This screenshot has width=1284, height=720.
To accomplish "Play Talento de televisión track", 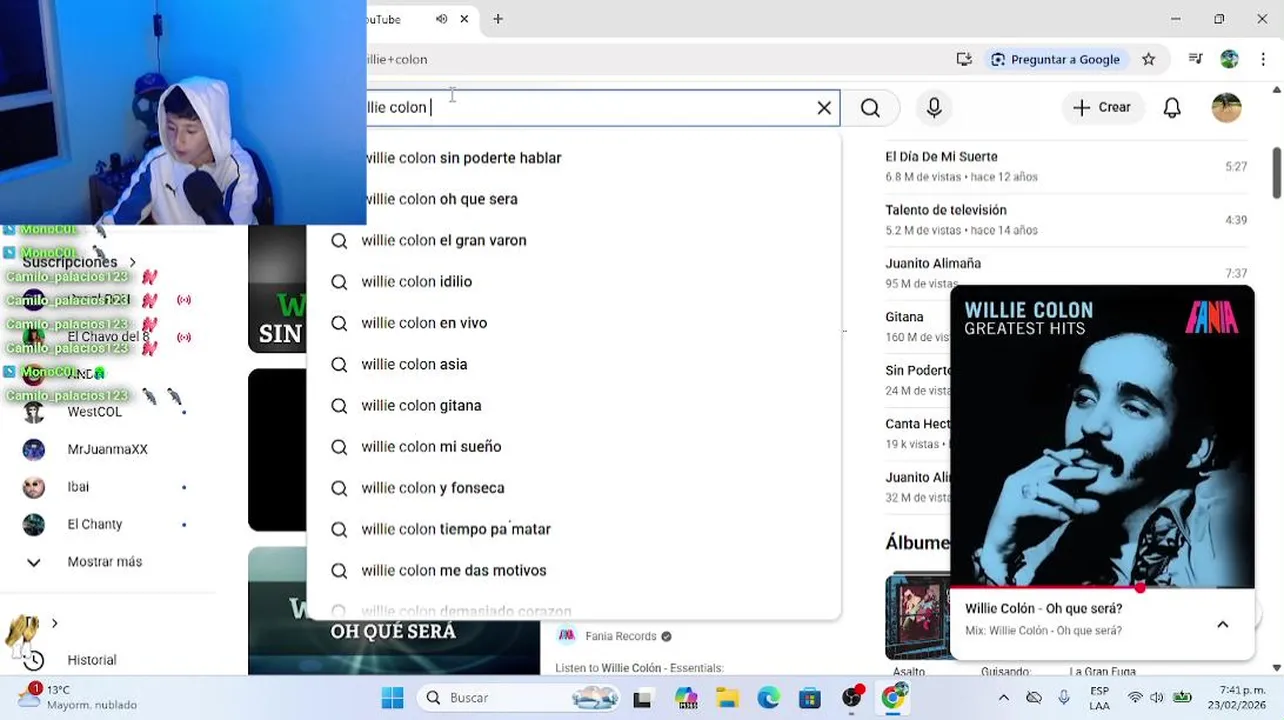I will (x=1066, y=219).
